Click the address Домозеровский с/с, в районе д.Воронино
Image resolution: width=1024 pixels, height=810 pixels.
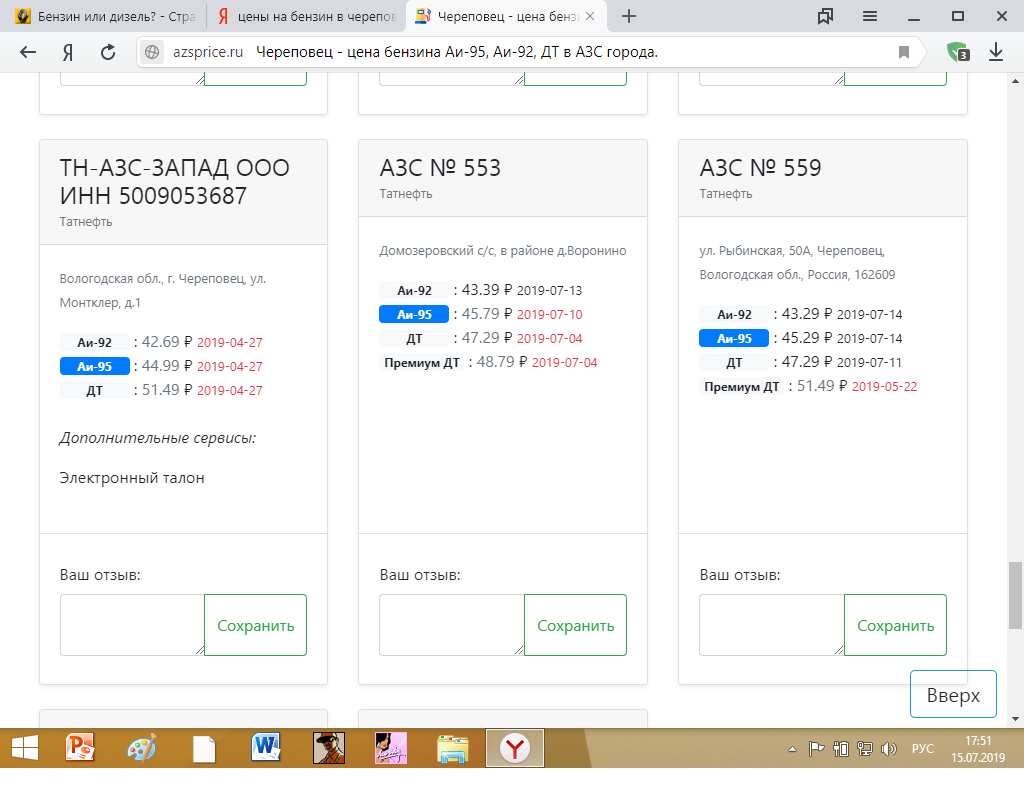(503, 251)
